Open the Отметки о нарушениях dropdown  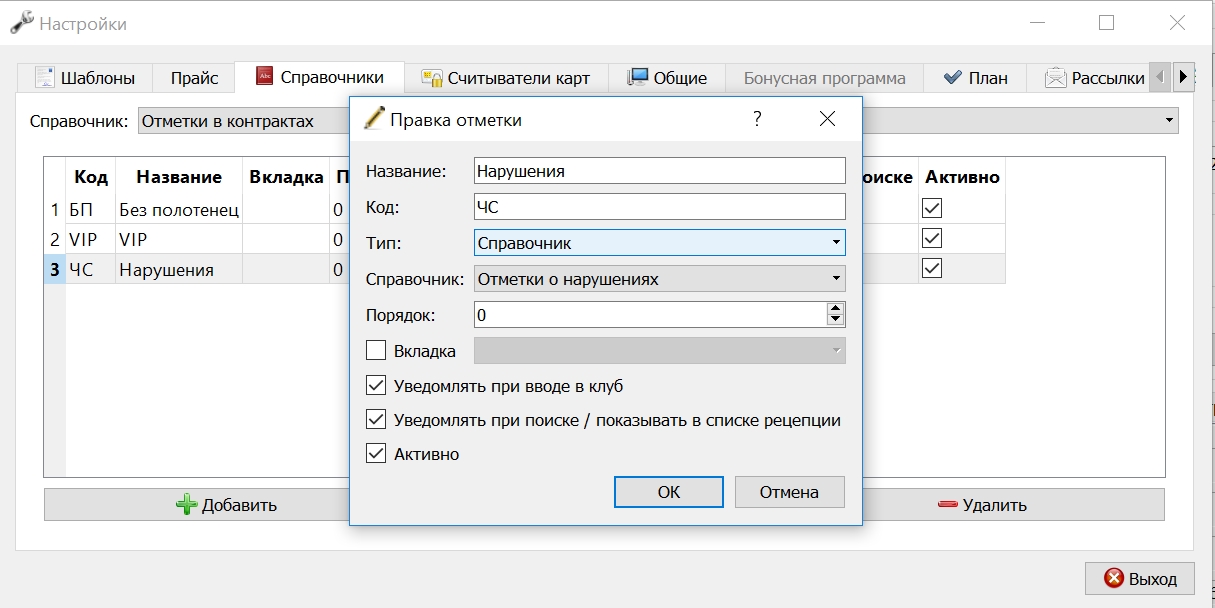[659, 279]
